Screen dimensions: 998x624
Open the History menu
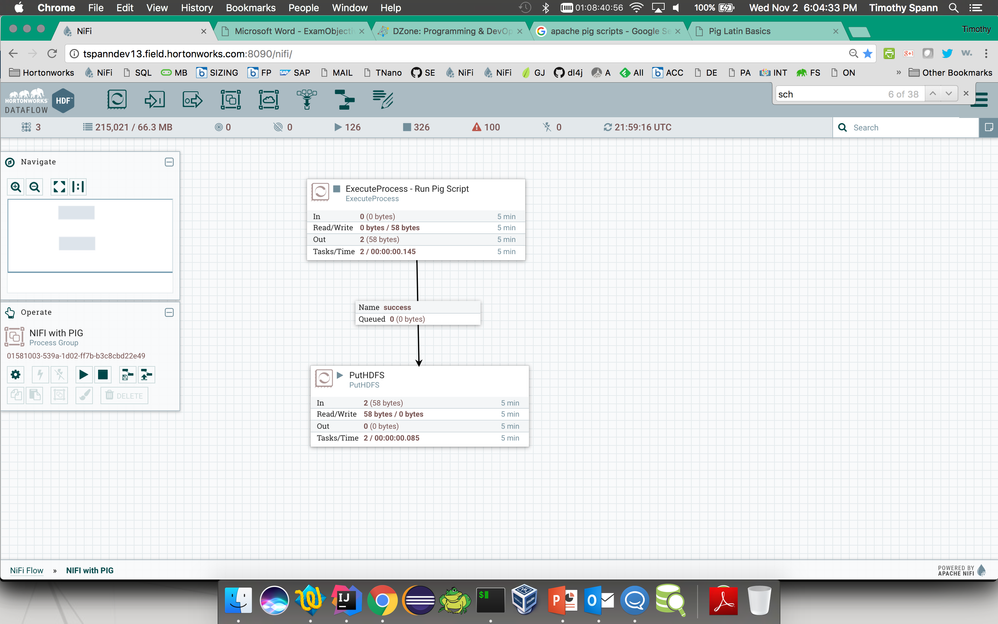point(197,8)
